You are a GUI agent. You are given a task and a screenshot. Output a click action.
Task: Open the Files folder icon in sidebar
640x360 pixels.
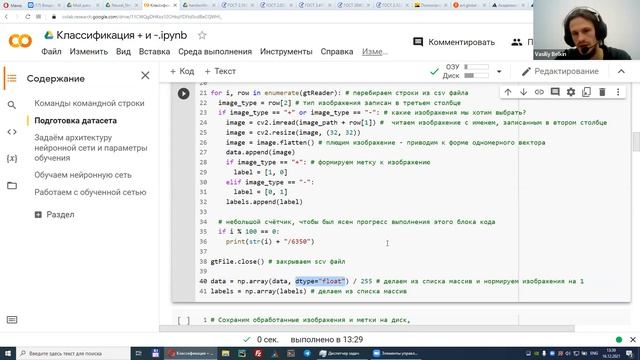(x=12, y=186)
